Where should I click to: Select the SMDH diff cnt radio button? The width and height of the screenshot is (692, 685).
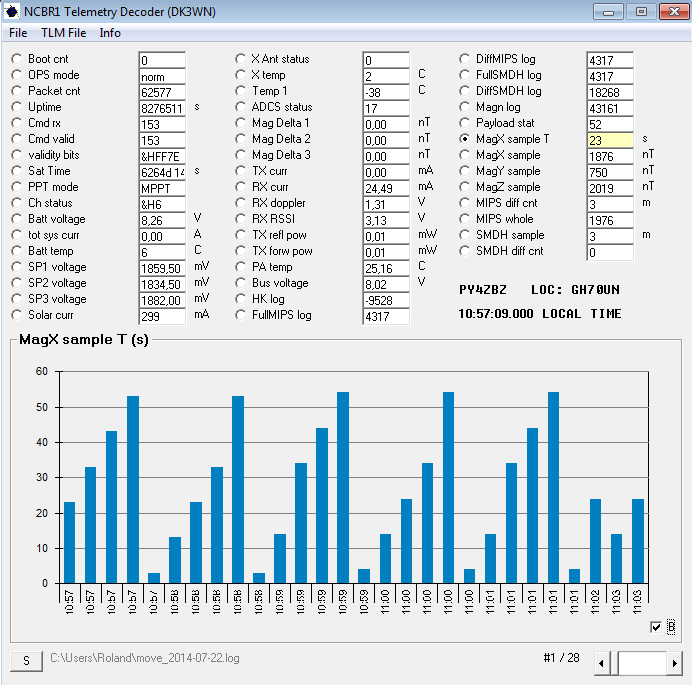(465, 251)
